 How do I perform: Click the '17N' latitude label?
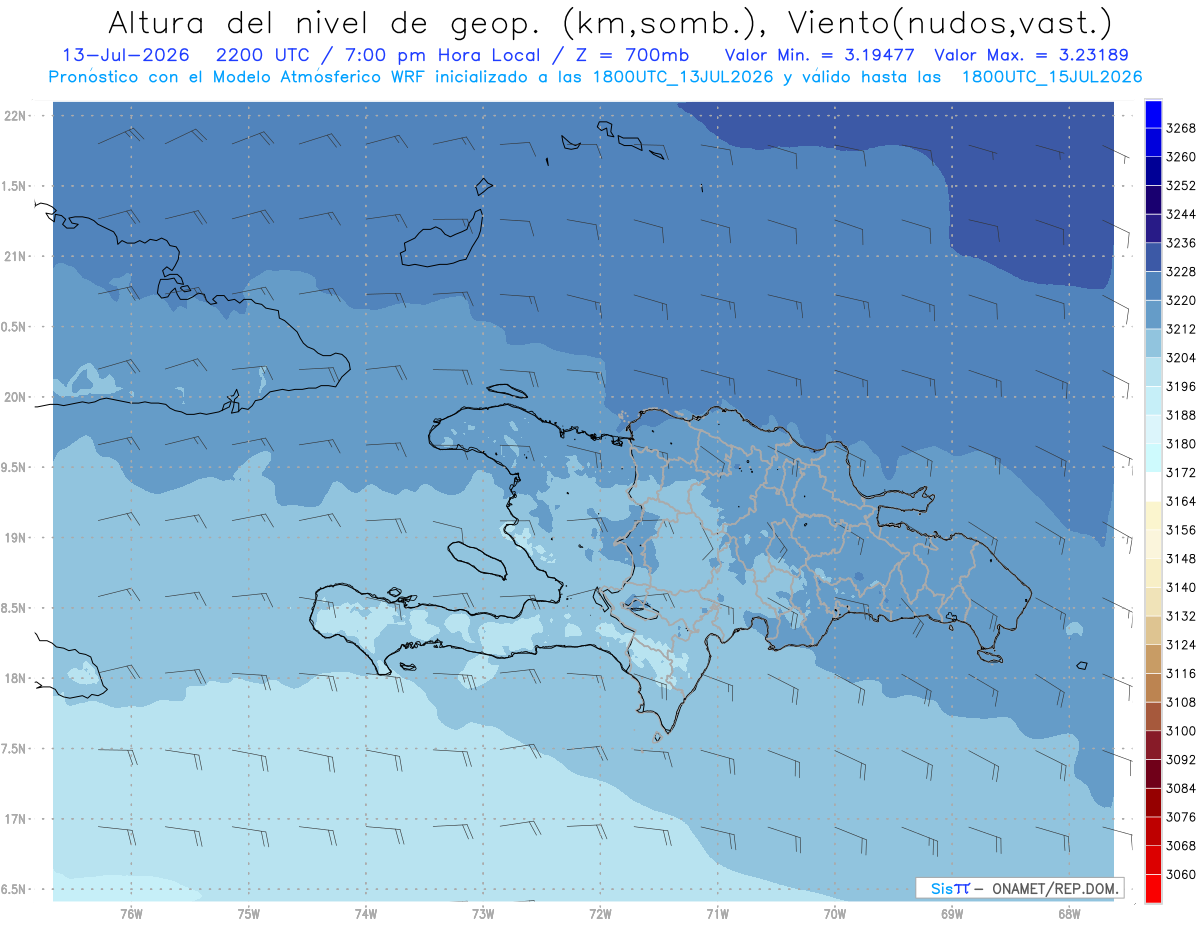coord(15,819)
